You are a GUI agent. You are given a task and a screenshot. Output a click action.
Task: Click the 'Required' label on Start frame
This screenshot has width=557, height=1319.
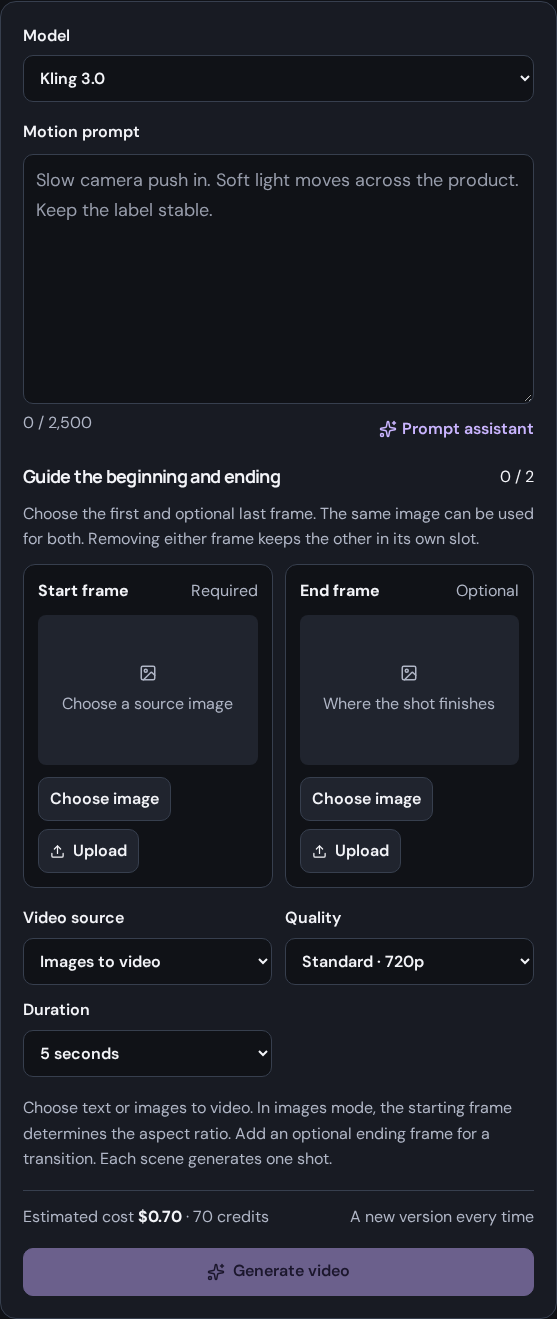pos(224,591)
